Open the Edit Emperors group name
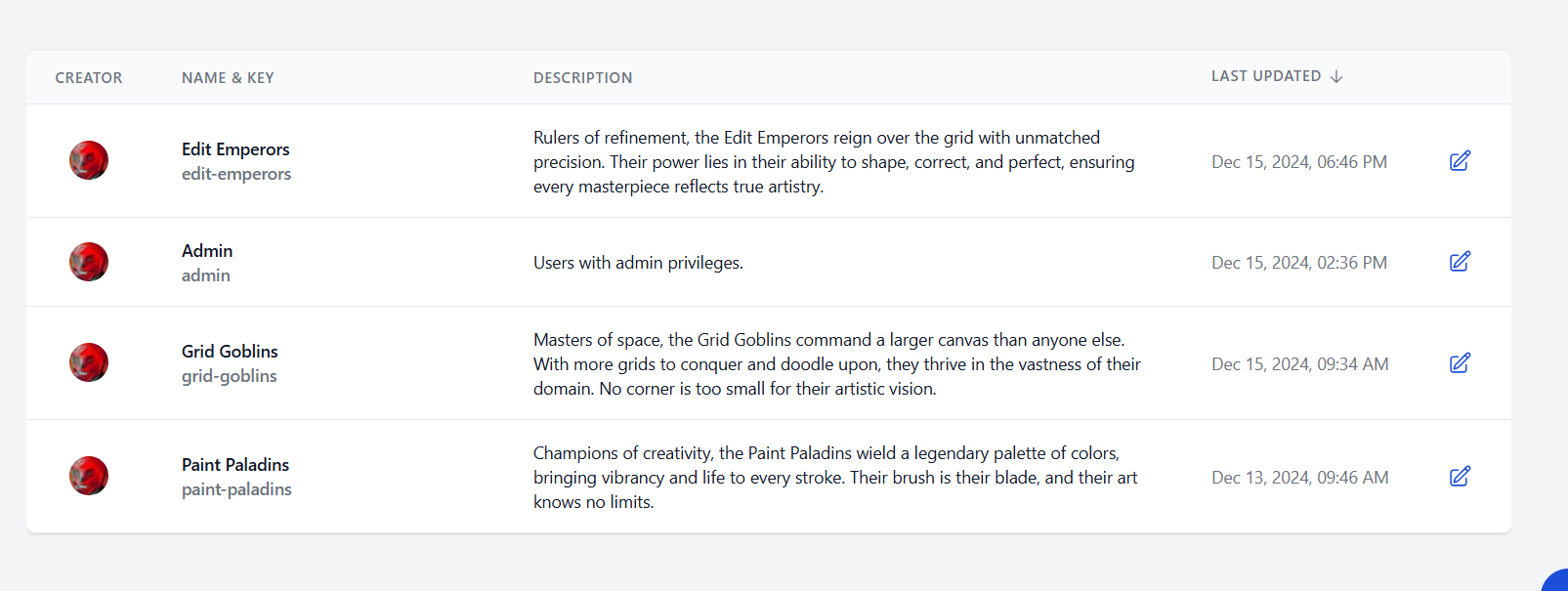The width and height of the screenshot is (1568, 591). (235, 149)
